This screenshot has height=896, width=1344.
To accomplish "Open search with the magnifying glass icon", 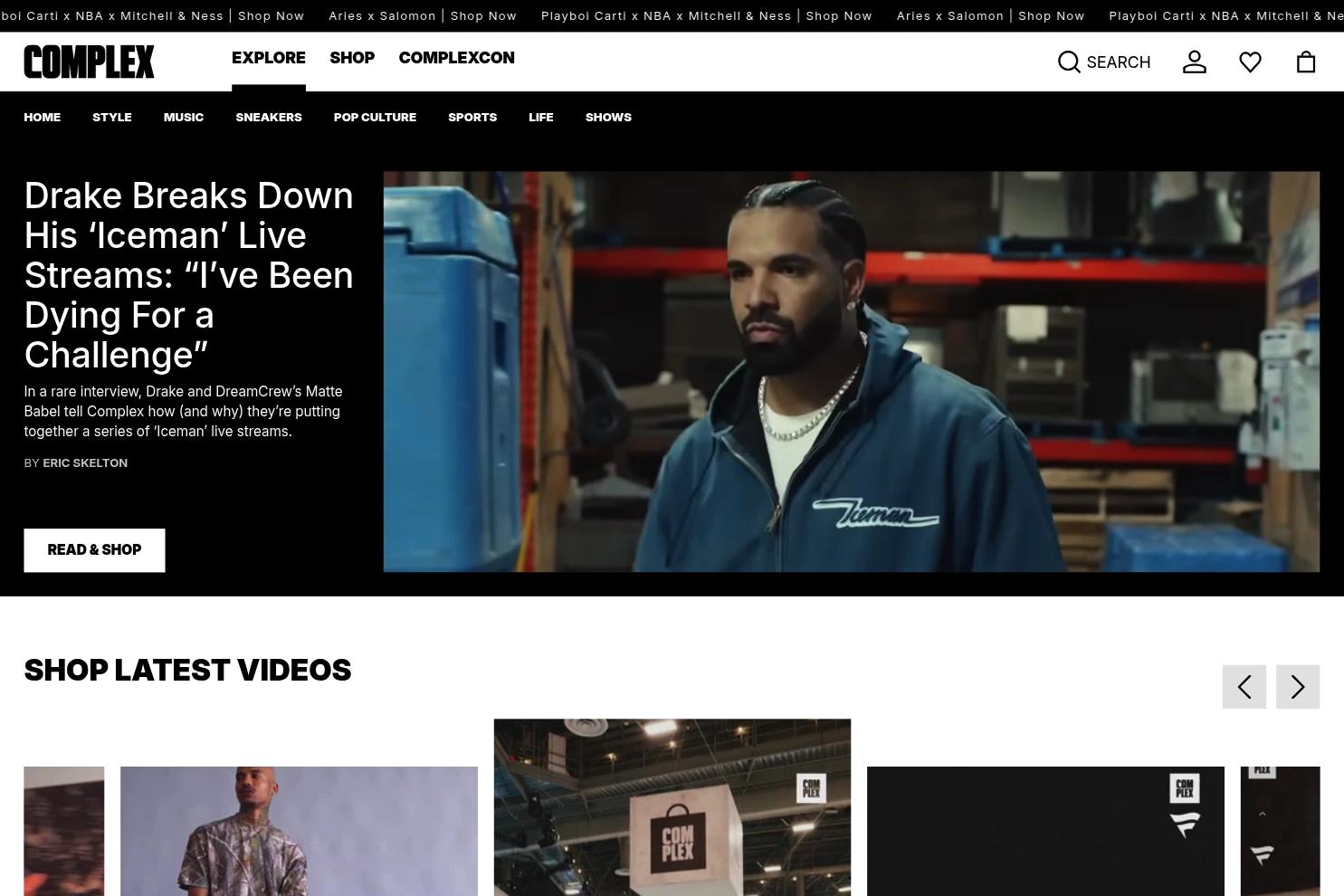I will tap(1069, 62).
